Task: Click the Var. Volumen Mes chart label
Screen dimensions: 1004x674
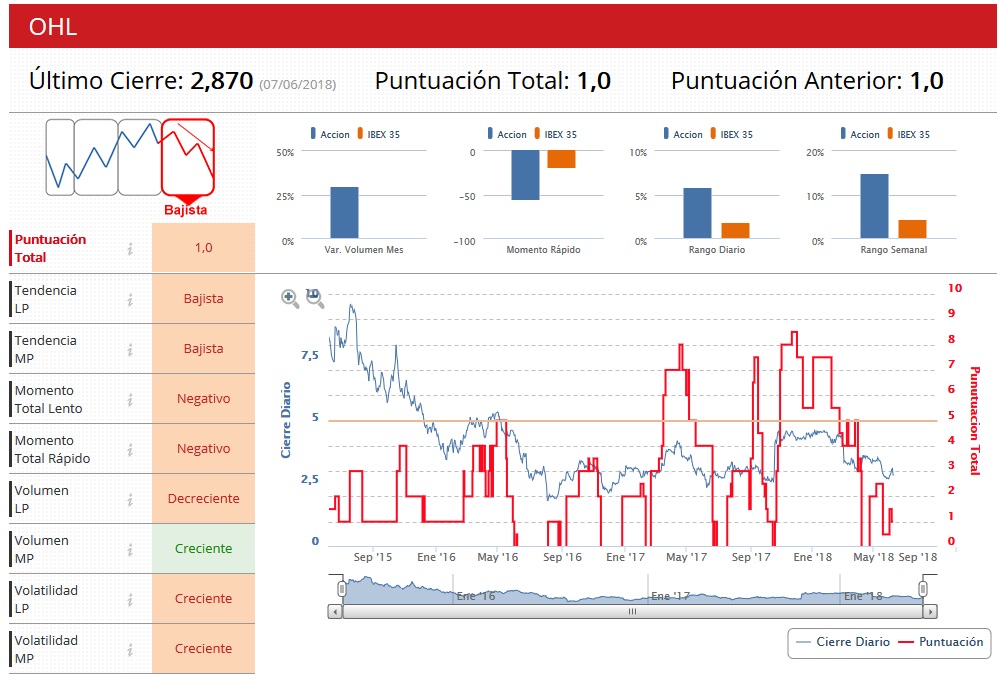Action: [x=364, y=250]
